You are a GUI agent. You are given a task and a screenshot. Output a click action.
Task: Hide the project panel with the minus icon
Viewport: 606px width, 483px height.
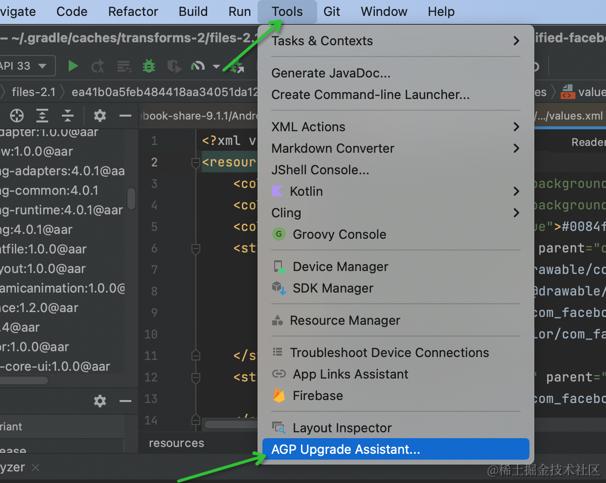click(x=125, y=115)
